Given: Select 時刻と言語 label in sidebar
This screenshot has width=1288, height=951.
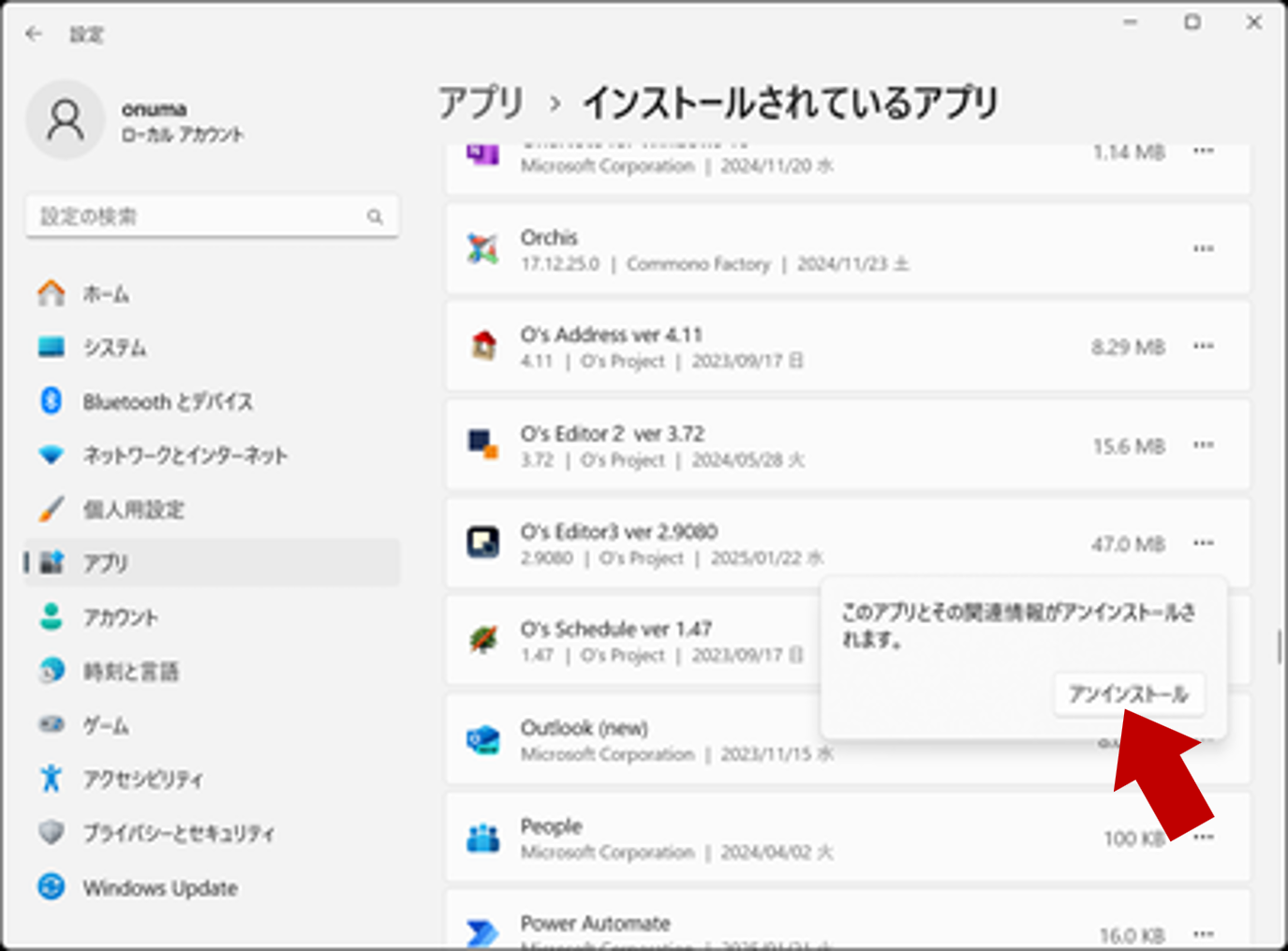Looking at the screenshot, I should (x=130, y=672).
